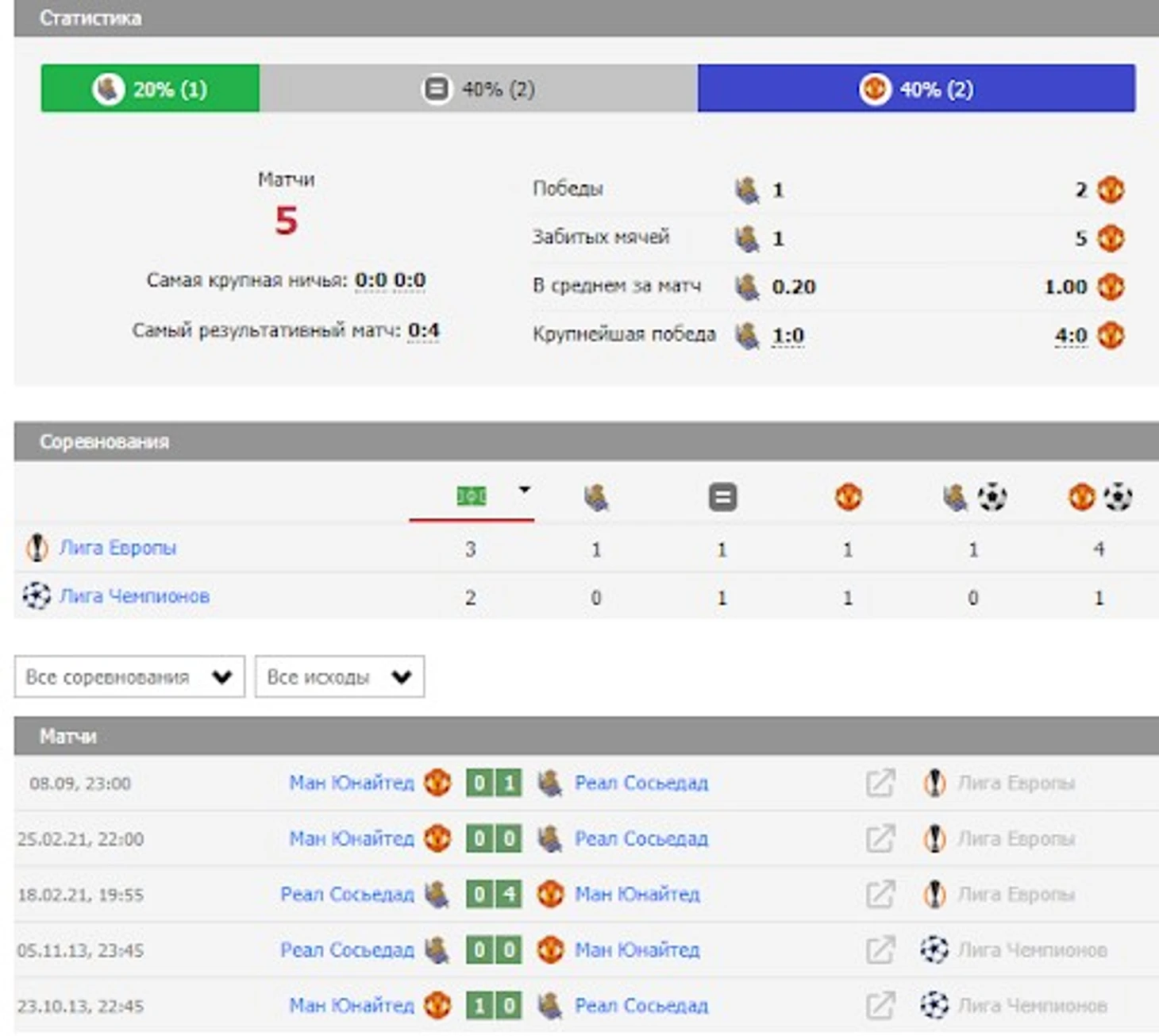Viewport: 1159px width, 1036px height.
Task: Open match link icon for 18.02.21 match
Action: click(880, 894)
